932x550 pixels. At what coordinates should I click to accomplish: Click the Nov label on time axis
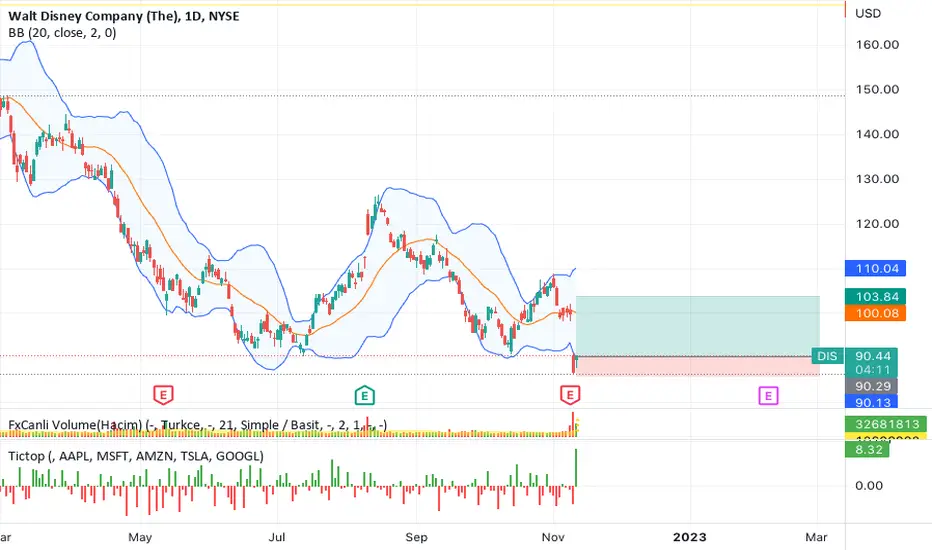click(553, 537)
